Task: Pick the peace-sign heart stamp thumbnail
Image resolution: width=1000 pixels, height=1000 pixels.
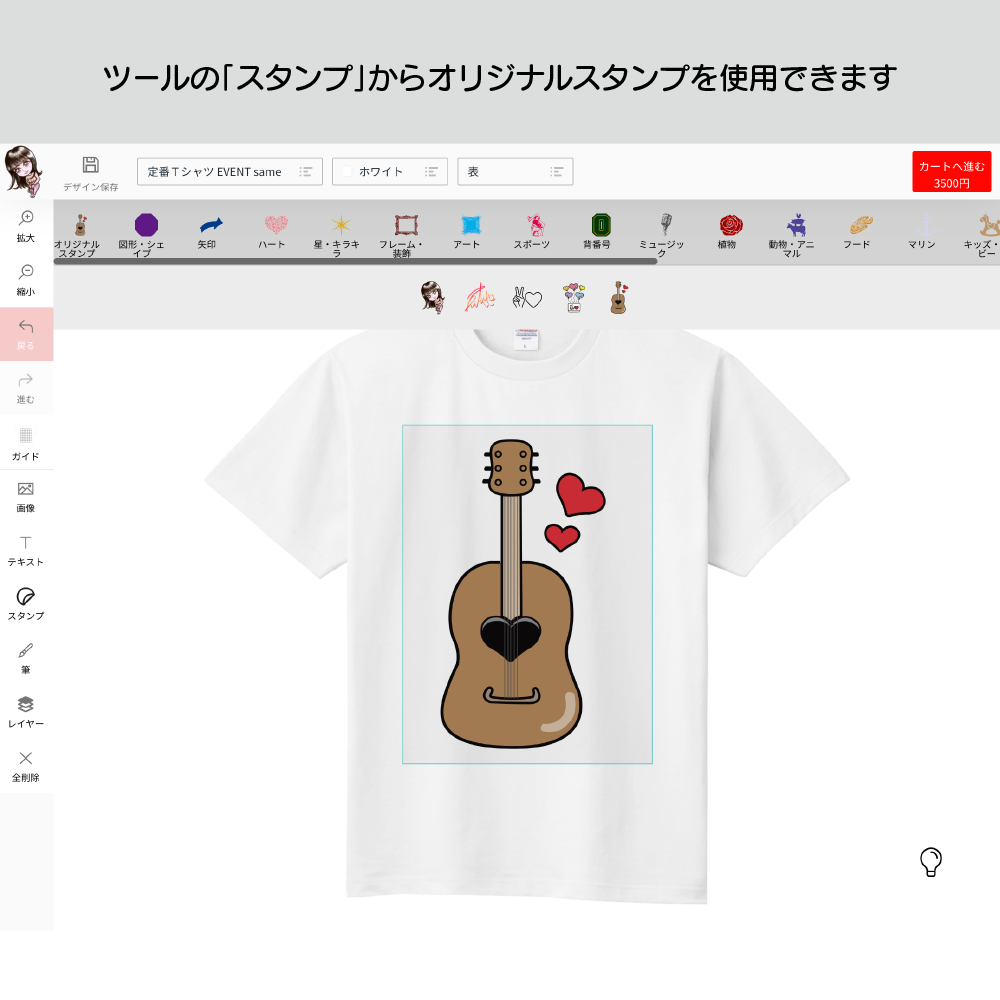Action: 526,298
